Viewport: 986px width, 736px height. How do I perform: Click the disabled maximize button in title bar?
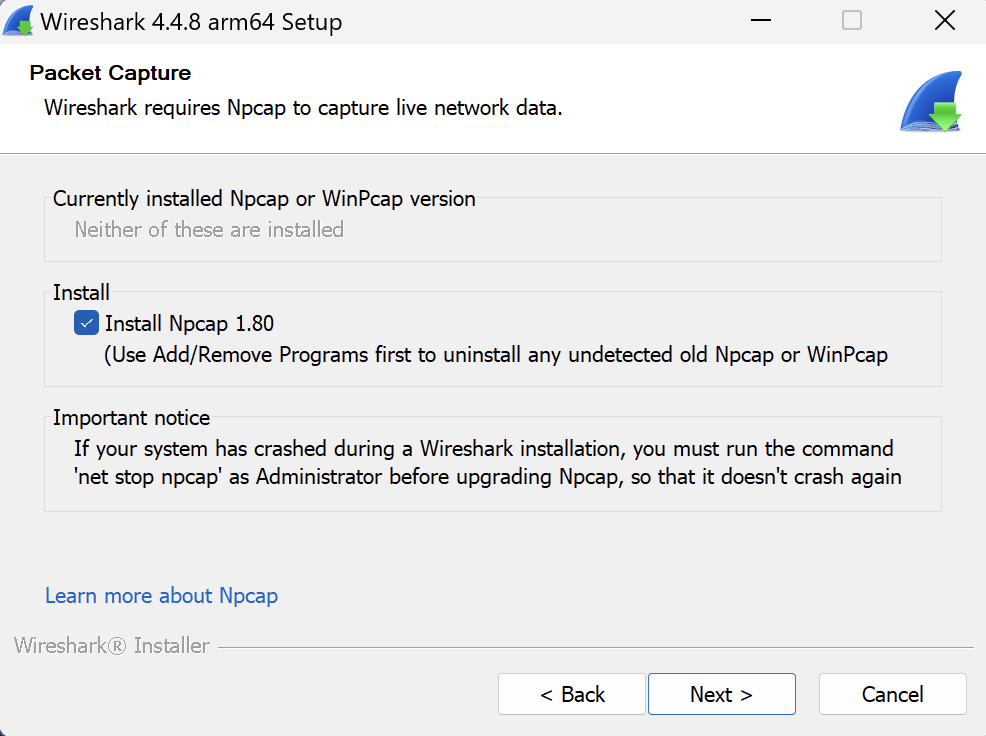(x=852, y=21)
